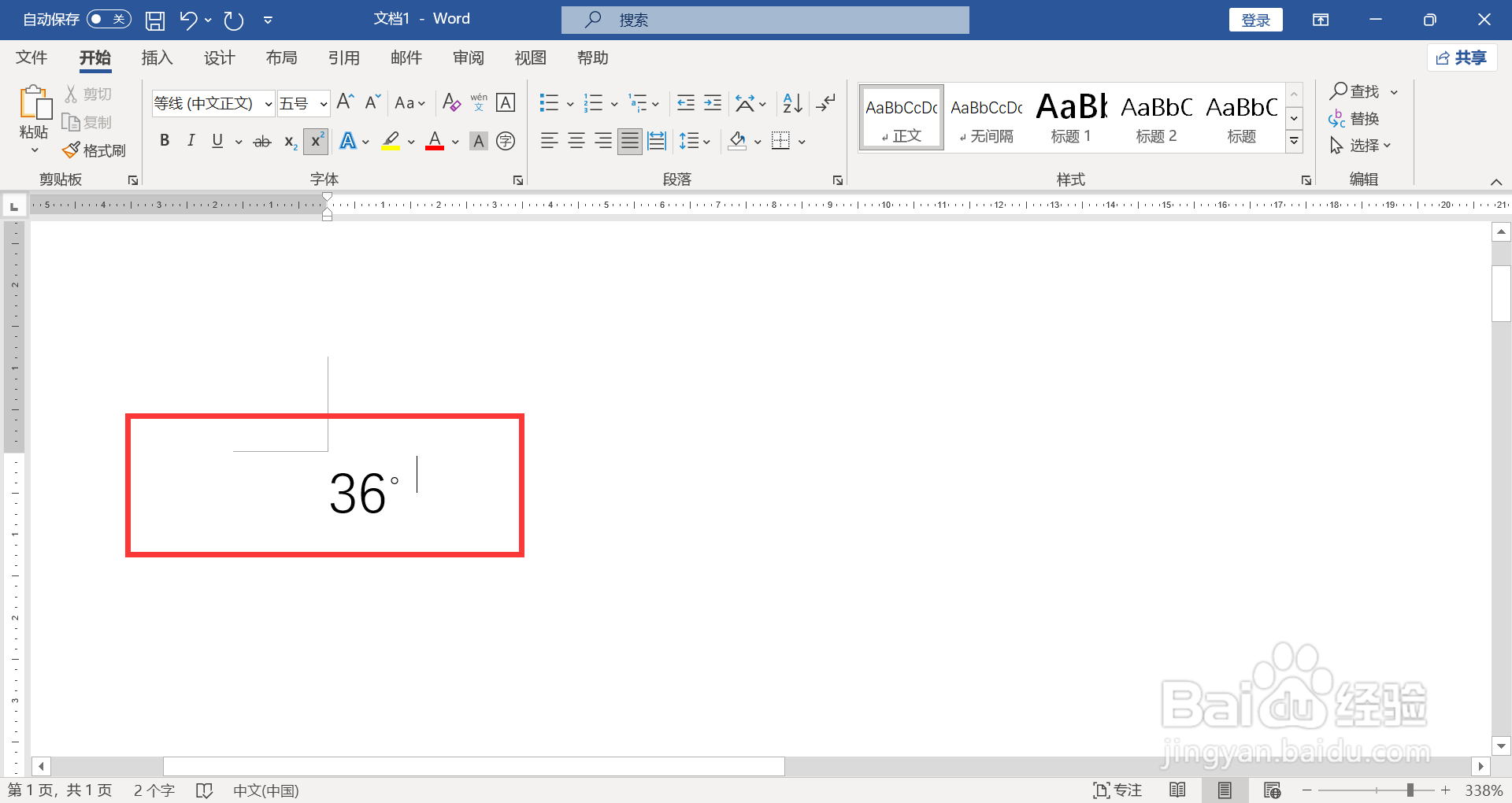The image size is (1512, 803).
Task: Toggle justified alignment
Action: point(630,141)
